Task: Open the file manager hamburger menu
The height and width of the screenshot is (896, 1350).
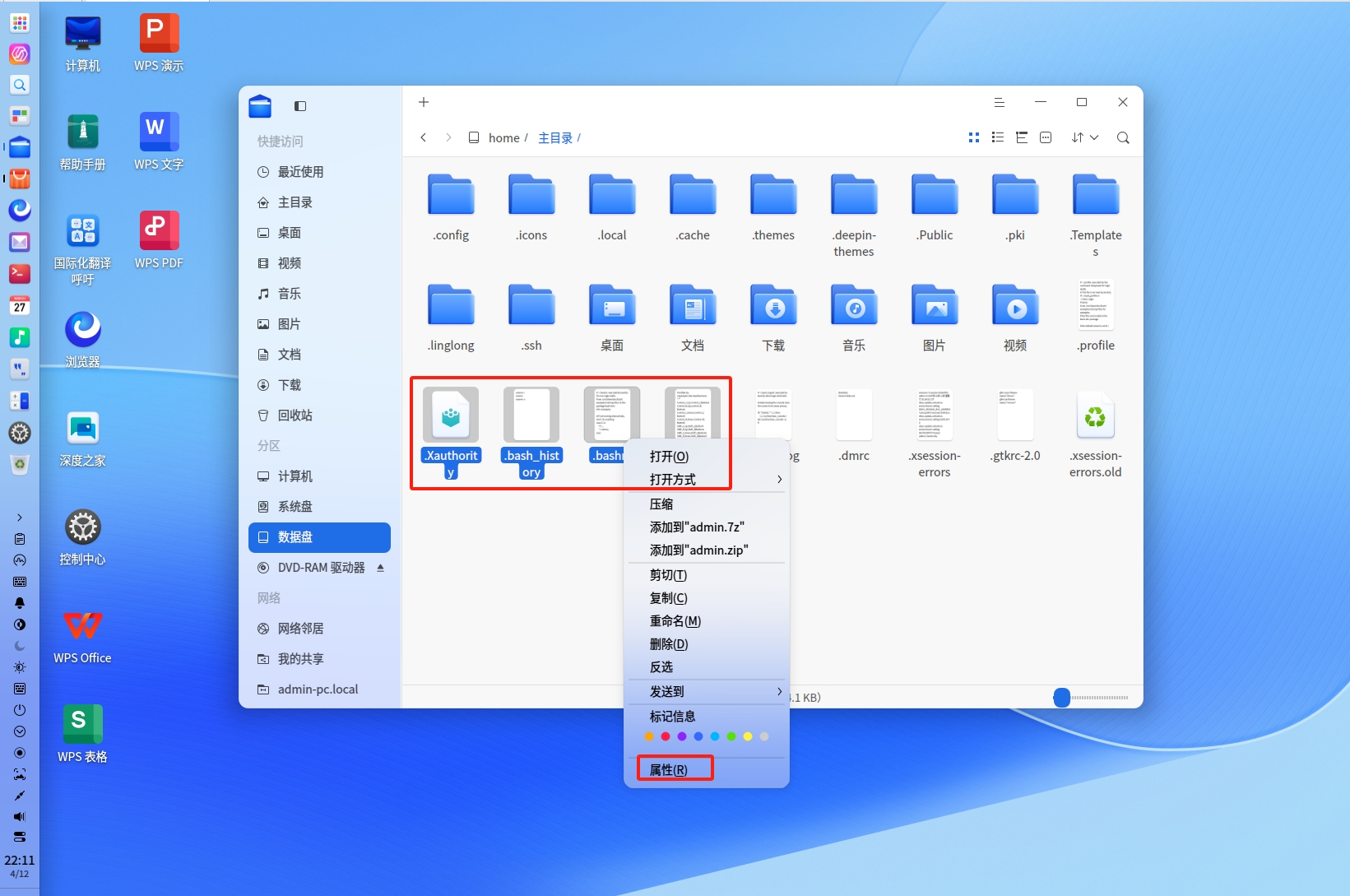Action: (x=1000, y=102)
